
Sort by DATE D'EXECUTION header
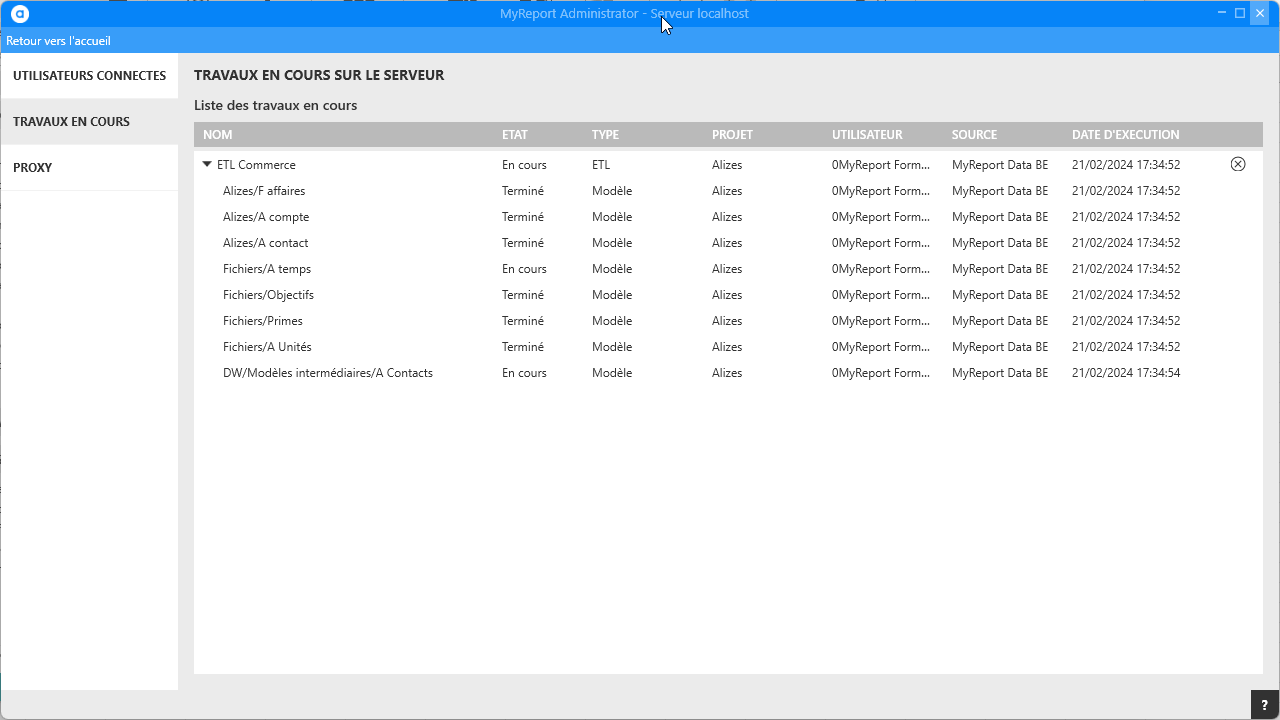click(1125, 135)
